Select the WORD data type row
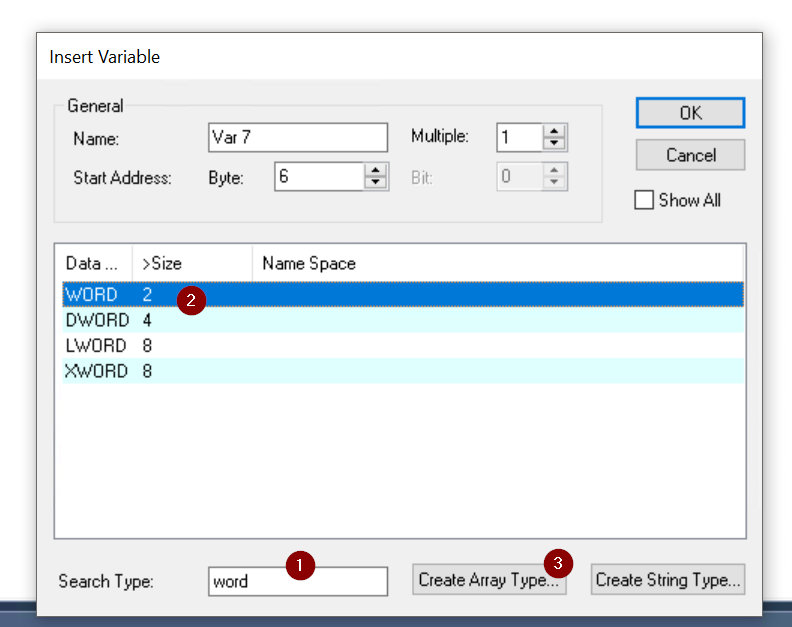Image resolution: width=792 pixels, height=627 pixels. (403, 295)
